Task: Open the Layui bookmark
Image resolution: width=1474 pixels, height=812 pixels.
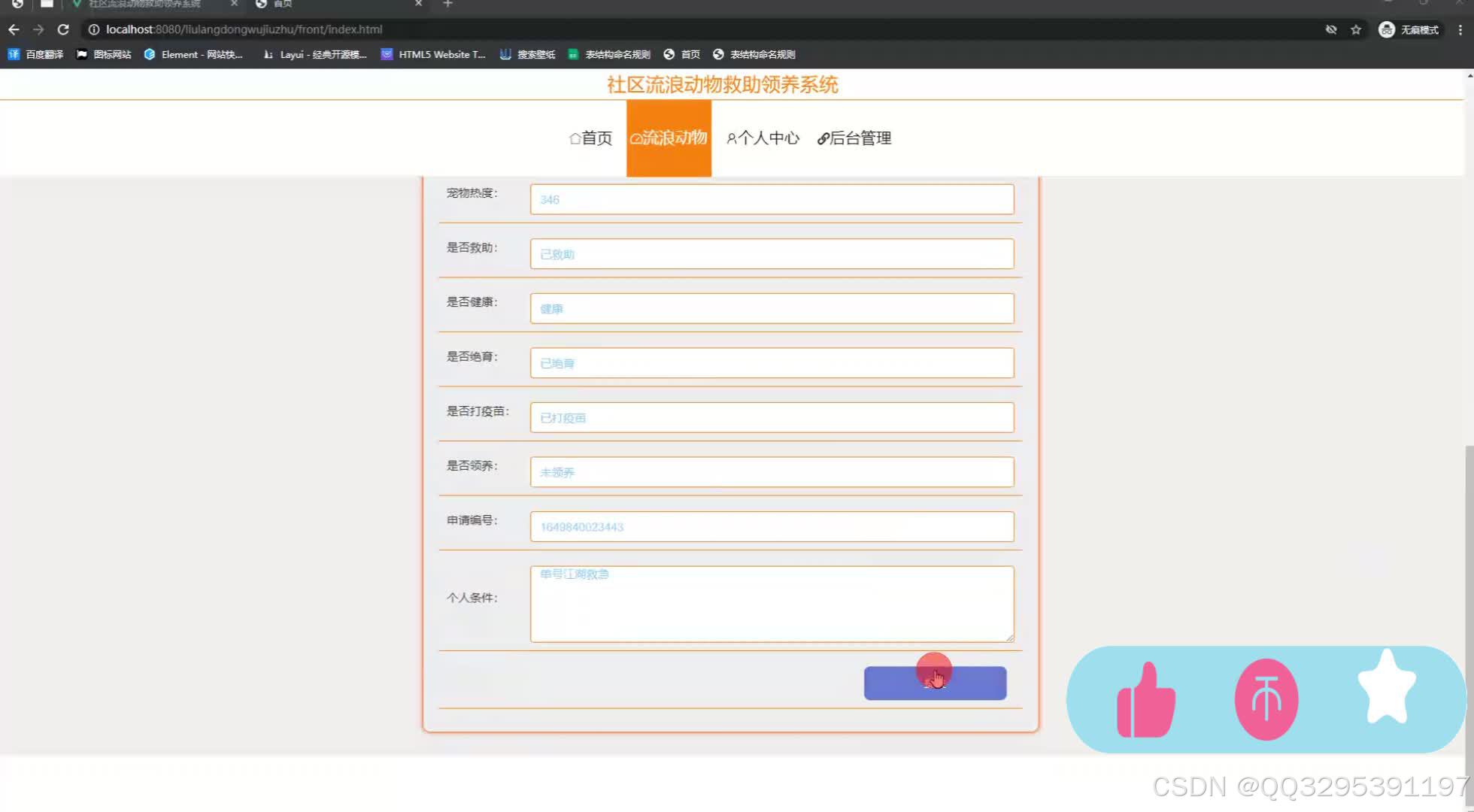Action: [314, 54]
